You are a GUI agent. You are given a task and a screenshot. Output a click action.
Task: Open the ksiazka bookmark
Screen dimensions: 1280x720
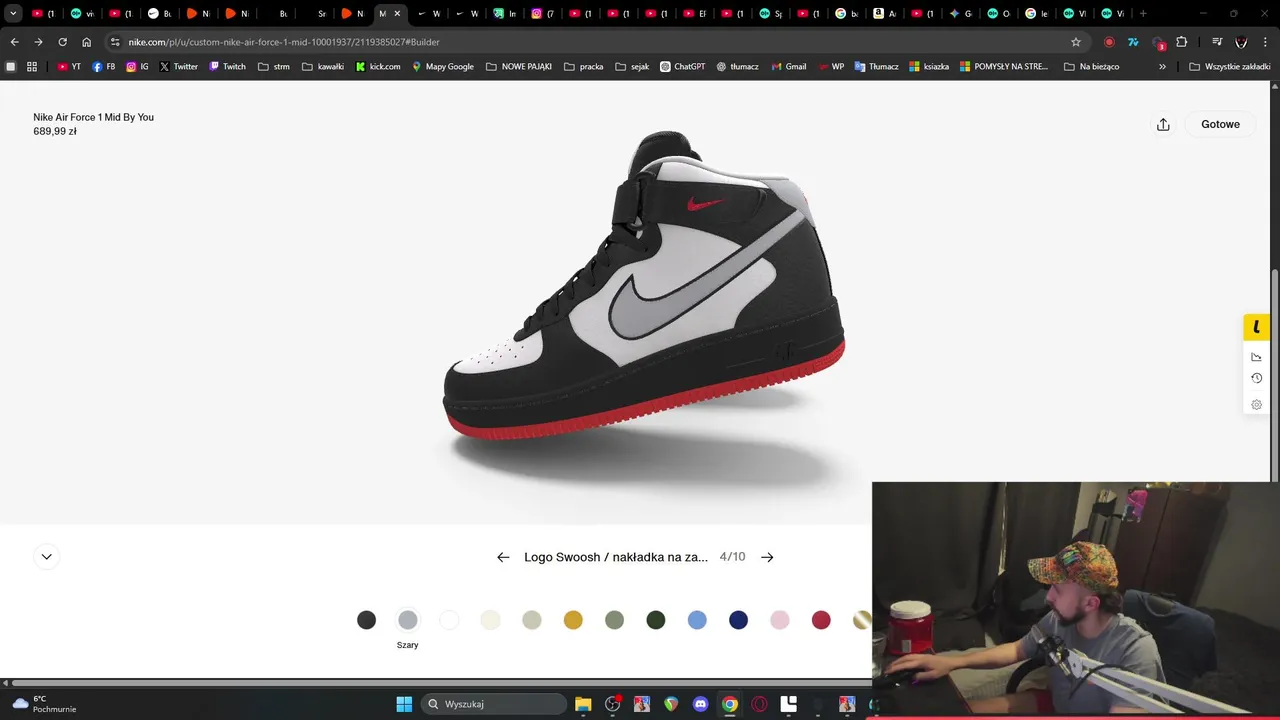coord(929,66)
